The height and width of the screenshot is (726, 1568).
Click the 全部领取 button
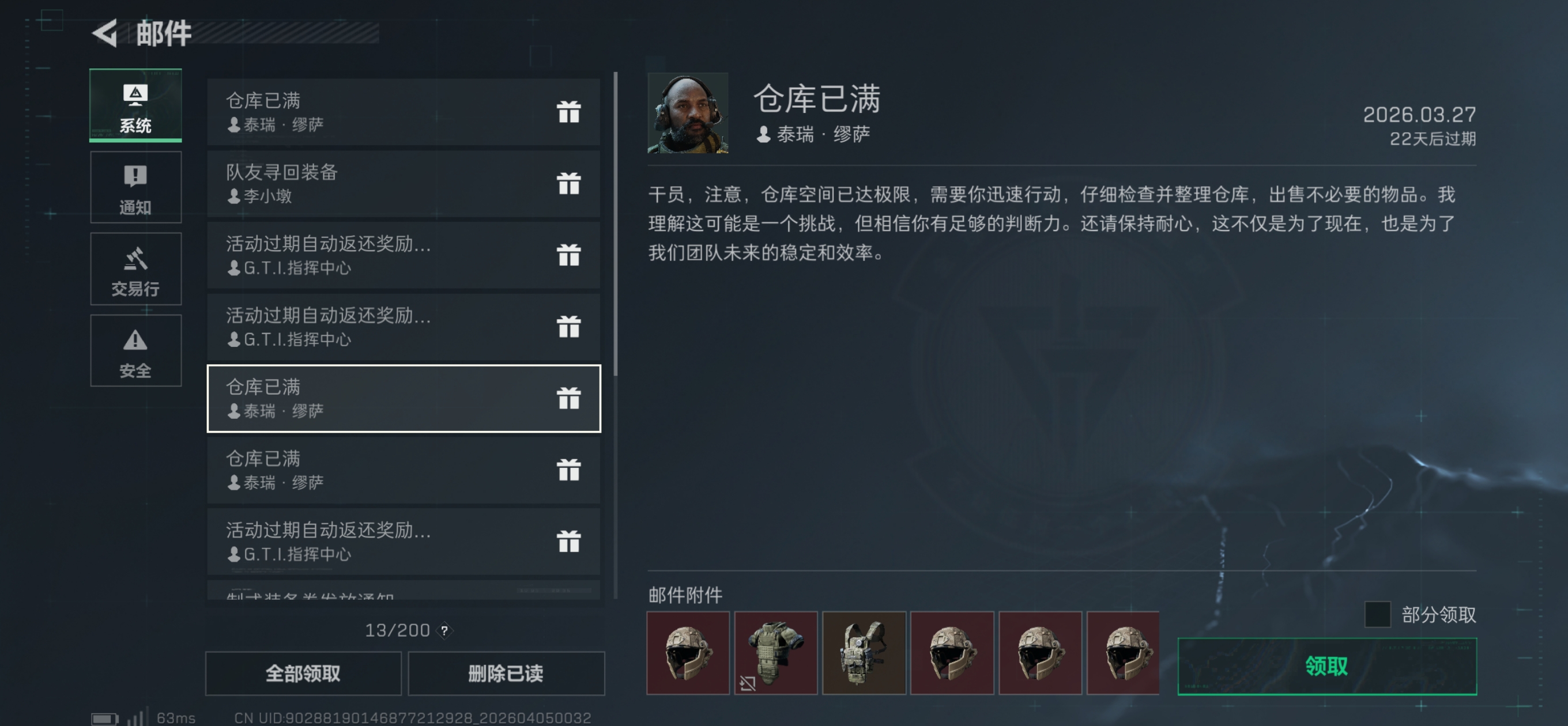303,673
